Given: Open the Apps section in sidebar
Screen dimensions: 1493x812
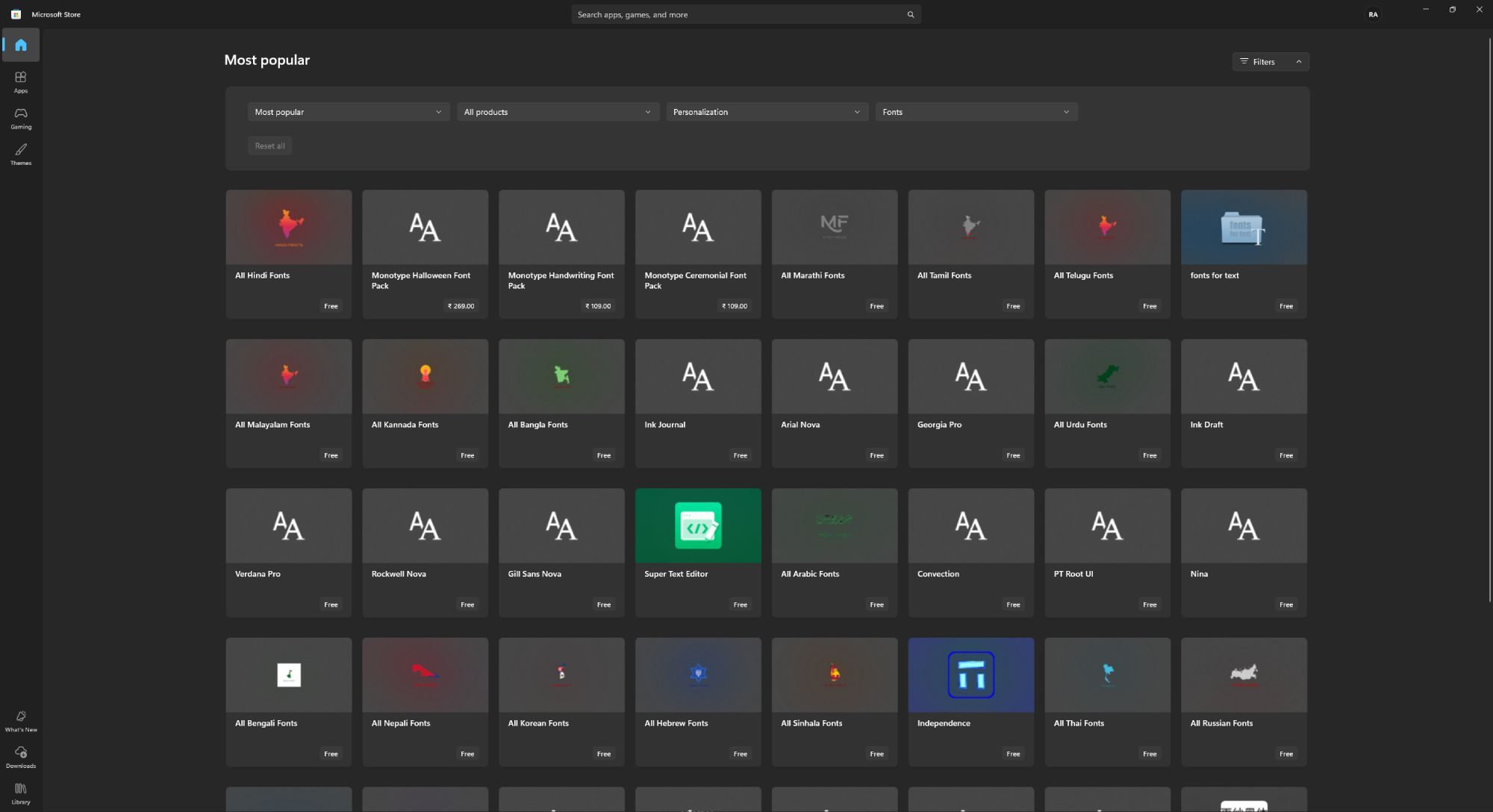Looking at the screenshot, I should (21, 82).
